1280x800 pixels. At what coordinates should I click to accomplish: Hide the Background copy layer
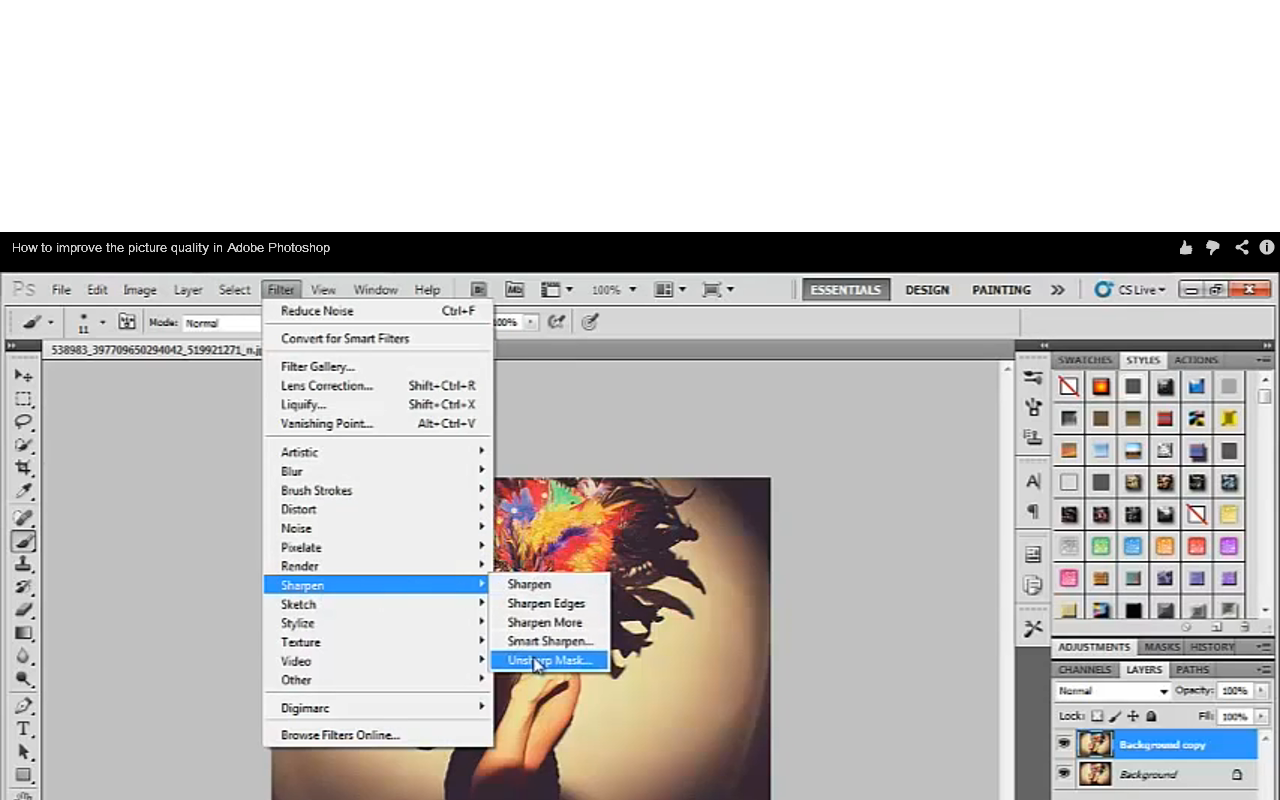pos(1063,744)
